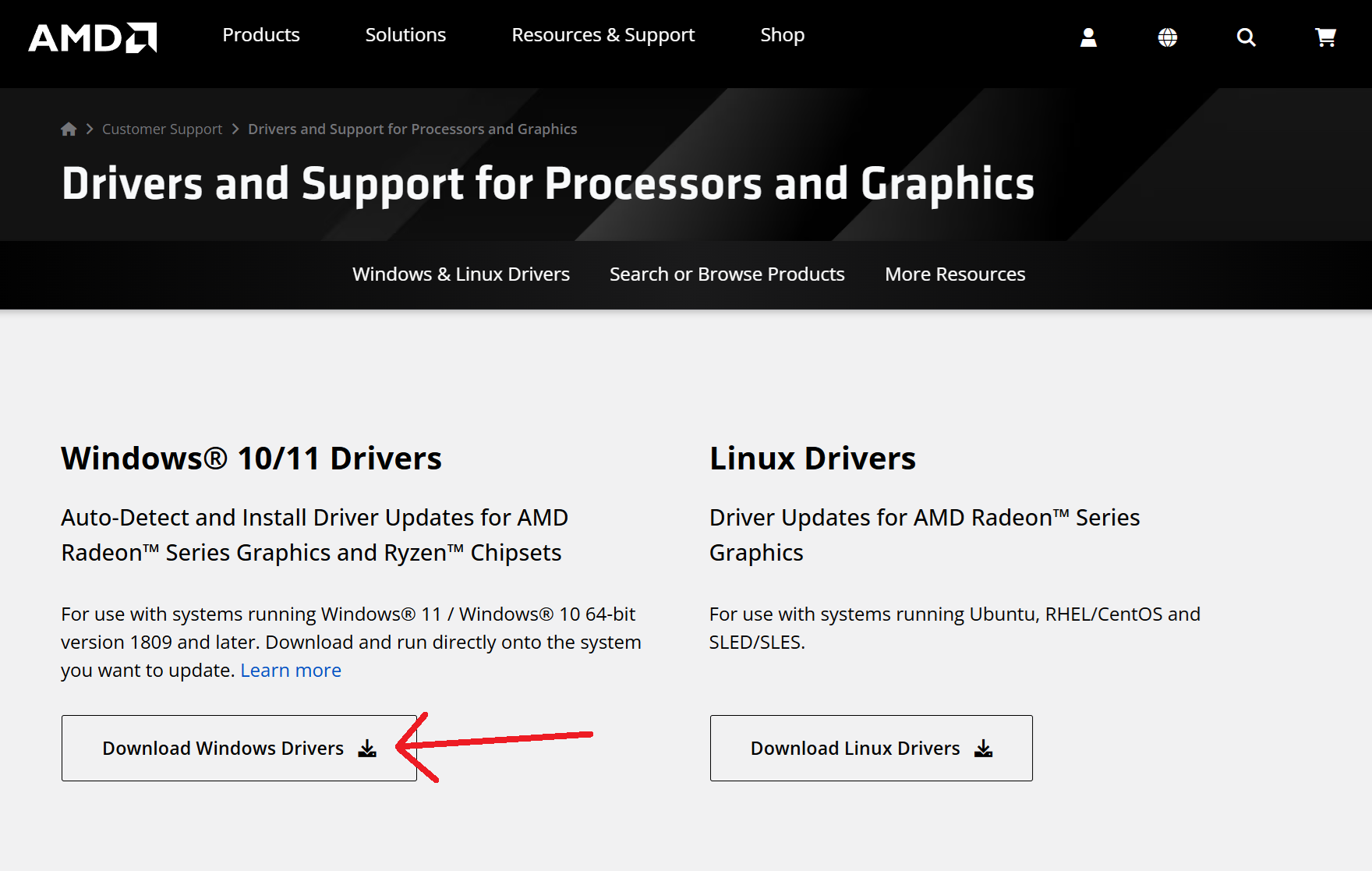This screenshot has width=1372, height=871.
Task: Follow the Learn more link
Action: click(x=291, y=671)
